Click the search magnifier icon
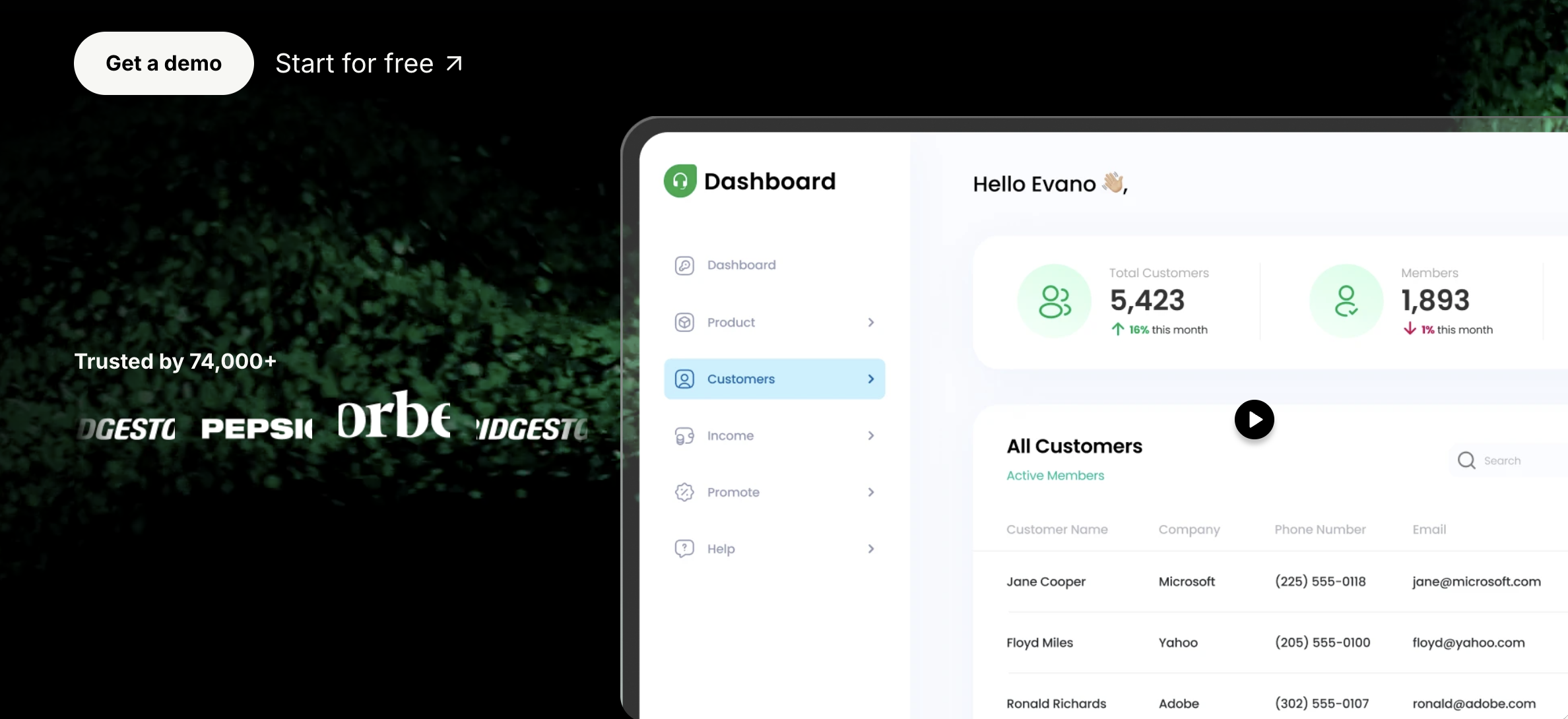 (x=1466, y=460)
